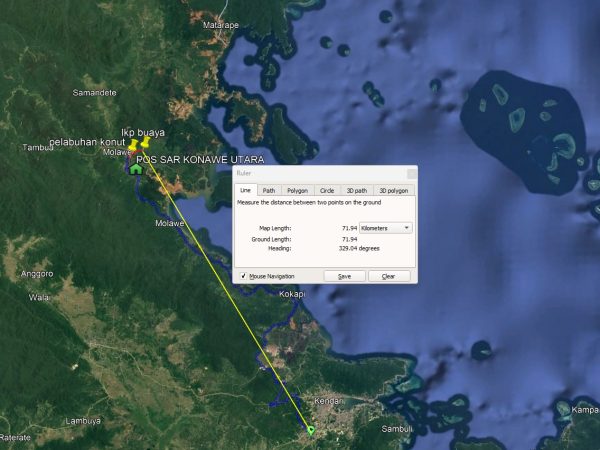600x450 pixels.
Task: Close the Ruler dialog window
Action: (x=411, y=173)
